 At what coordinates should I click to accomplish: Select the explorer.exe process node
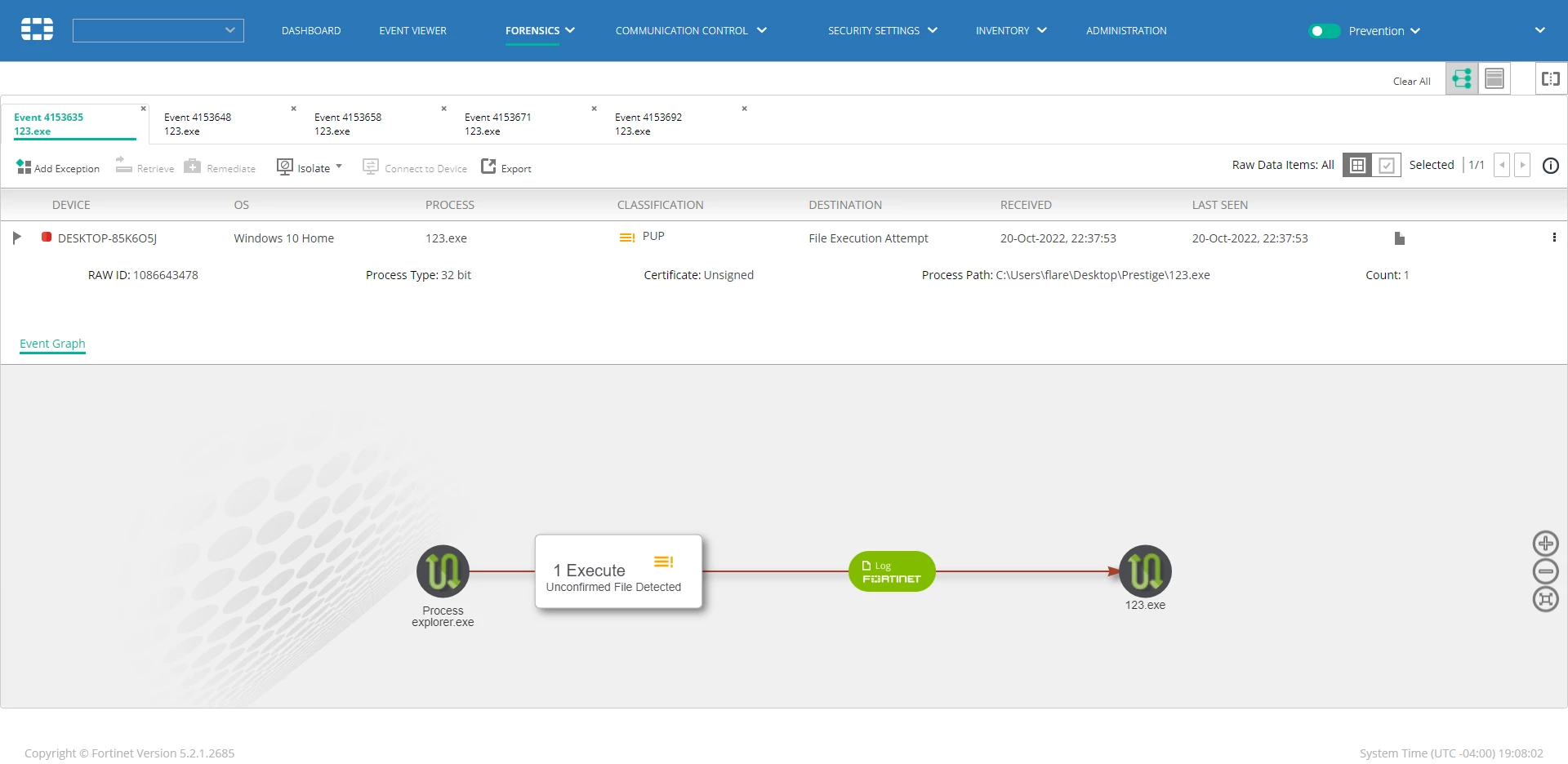(x=443, y=571)
